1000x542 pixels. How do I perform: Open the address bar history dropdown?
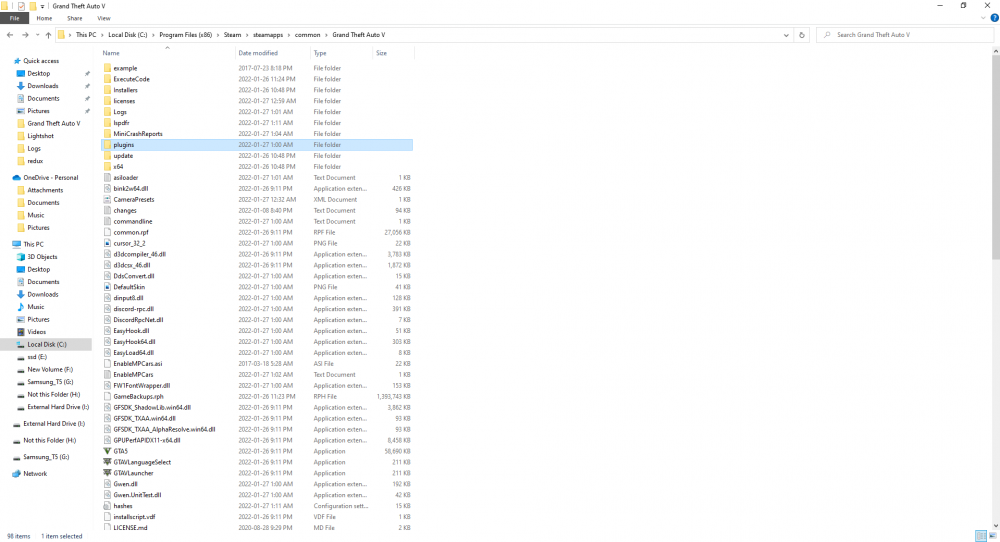786,35
